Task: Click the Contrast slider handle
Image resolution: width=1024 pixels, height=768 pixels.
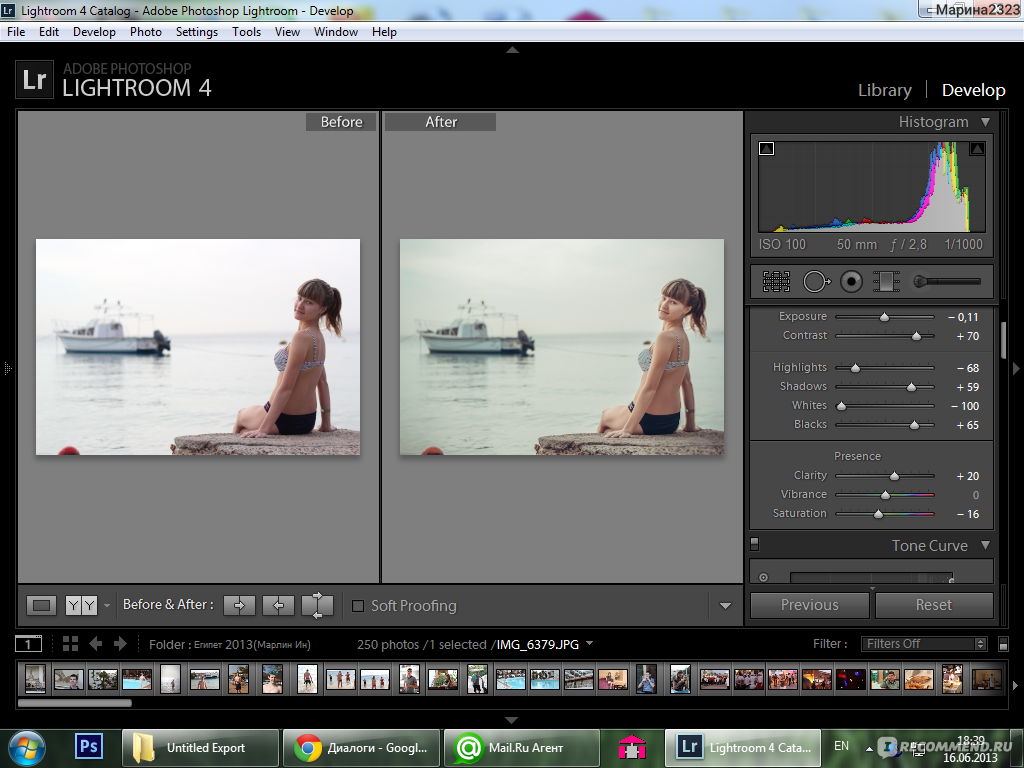Action: click(916, 336)
